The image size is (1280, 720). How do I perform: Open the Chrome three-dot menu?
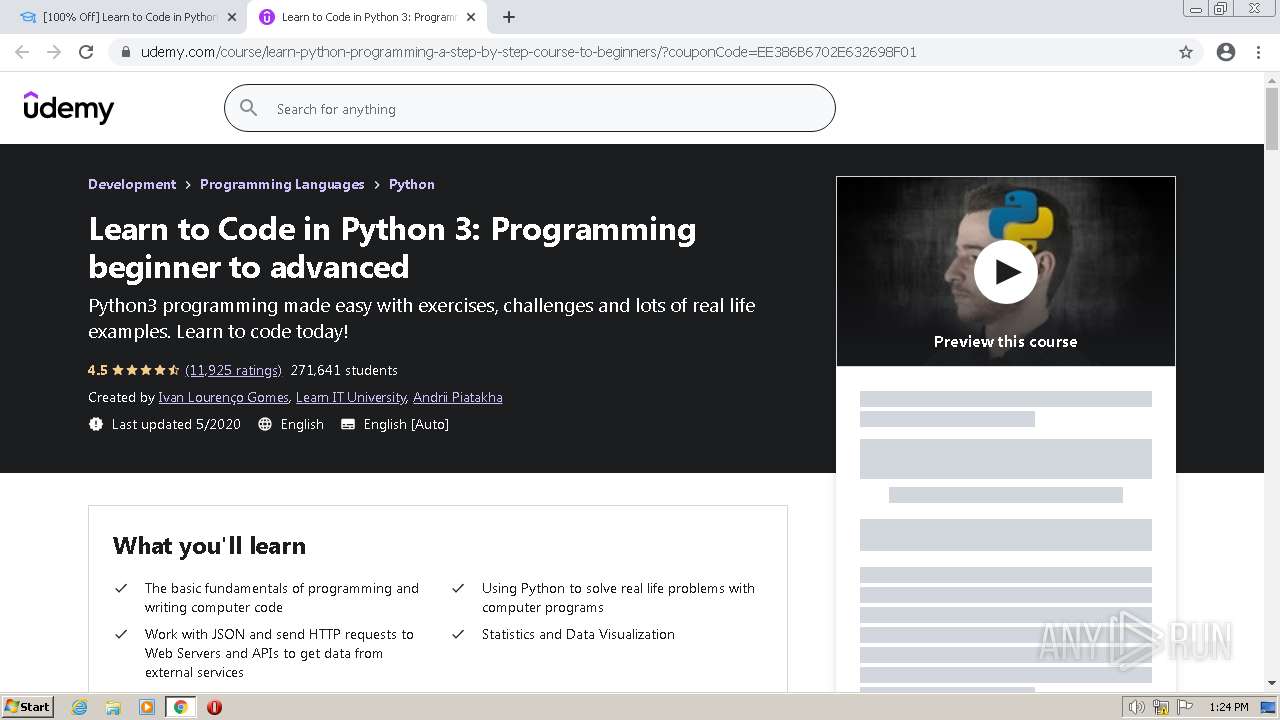[x=1258, y=52]
